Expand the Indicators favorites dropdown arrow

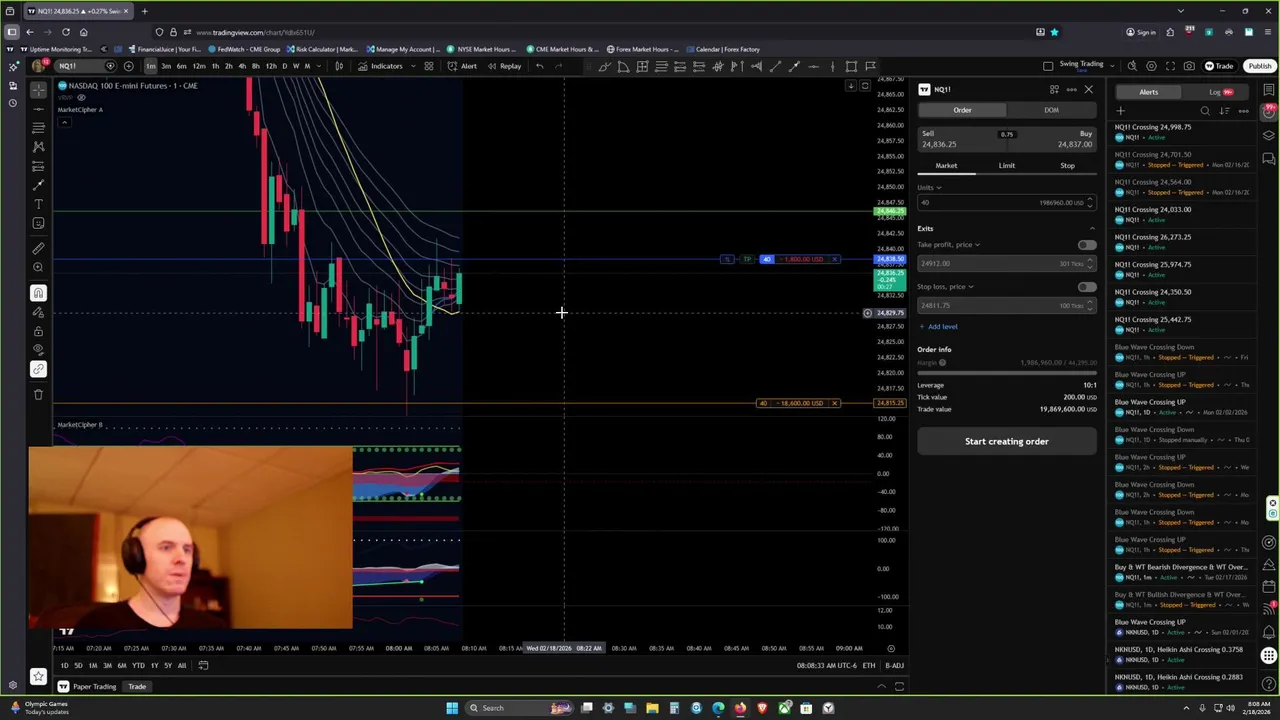coord(413,66)
